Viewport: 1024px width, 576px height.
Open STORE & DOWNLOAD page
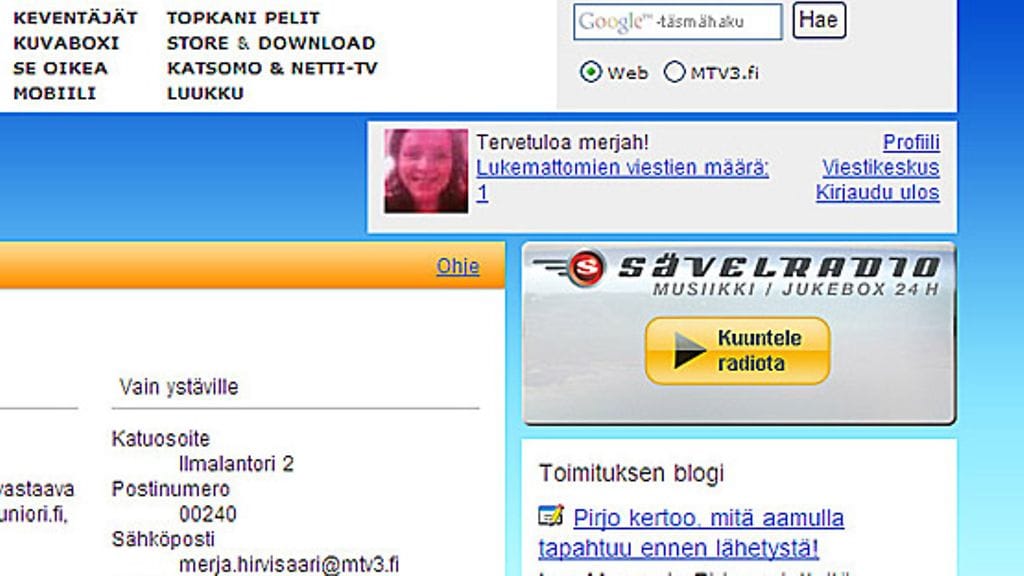click(271, 43)
